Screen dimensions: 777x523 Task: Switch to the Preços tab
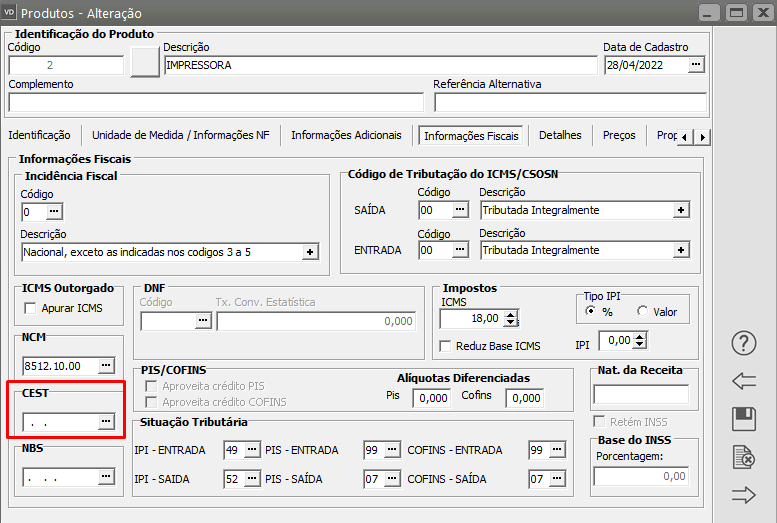618,135
